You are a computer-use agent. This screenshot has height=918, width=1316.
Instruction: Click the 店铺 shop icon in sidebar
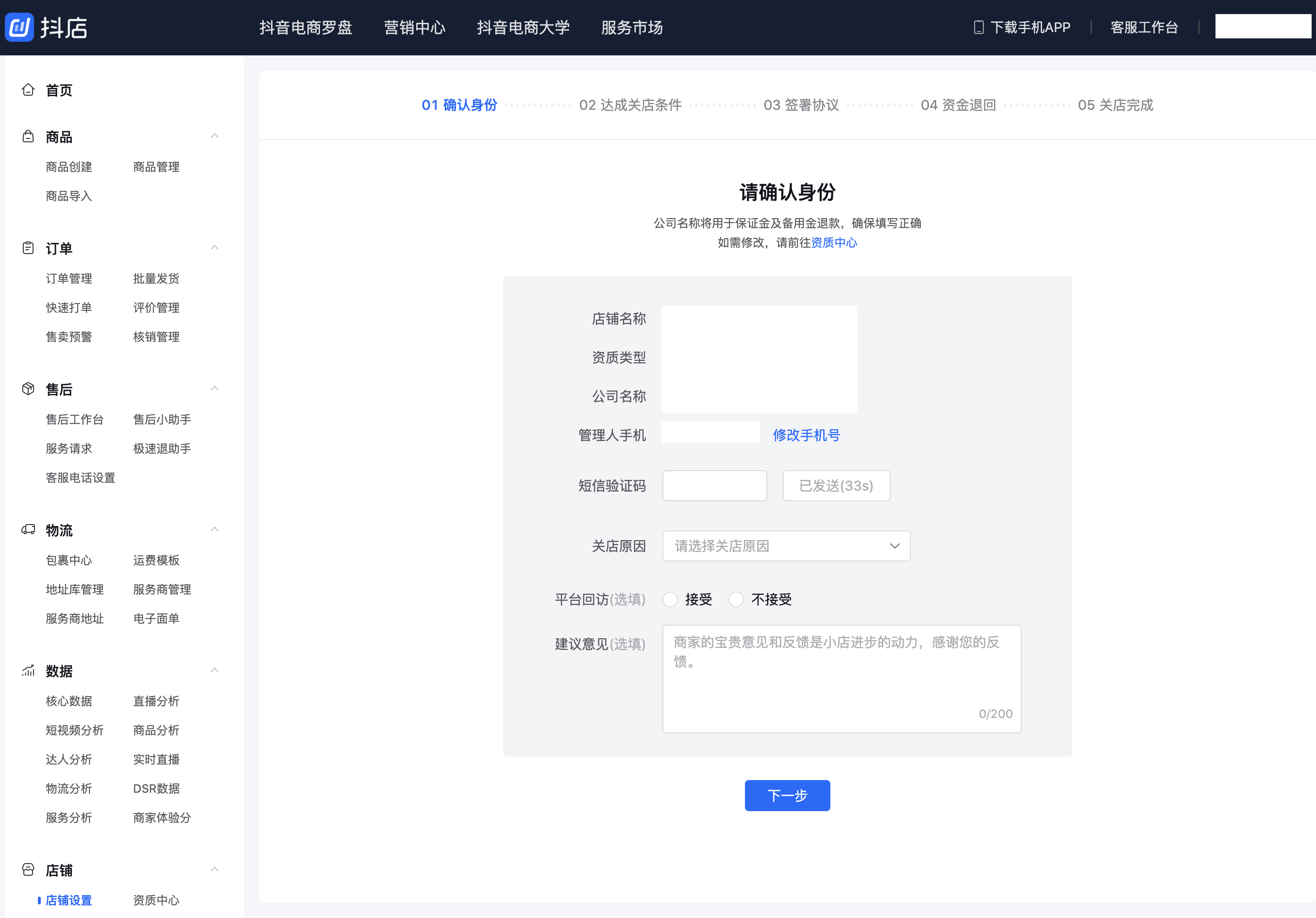click(x=28, y=869)
